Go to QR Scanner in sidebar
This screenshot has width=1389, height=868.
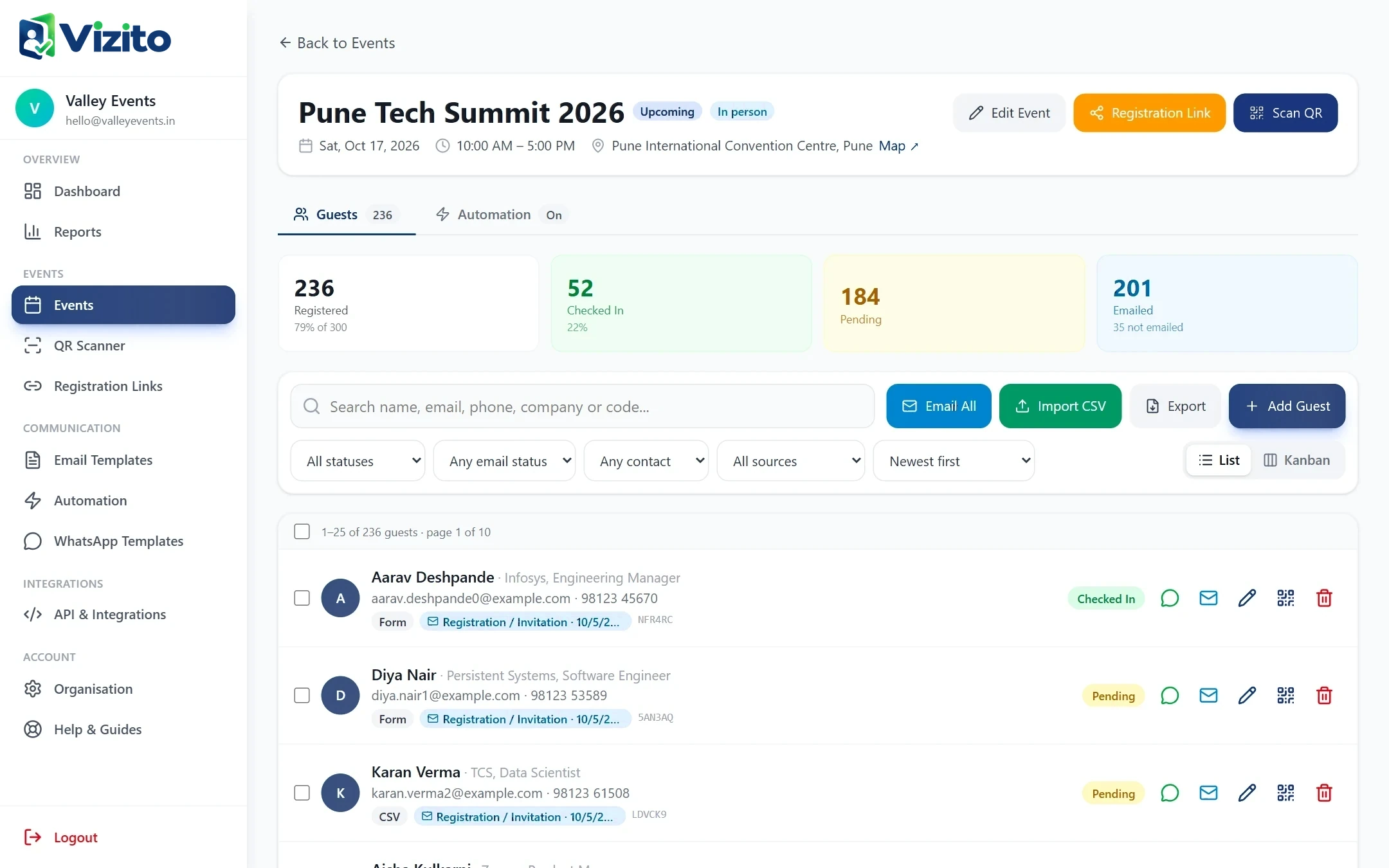pyautogui.click(x=123, y=346)
